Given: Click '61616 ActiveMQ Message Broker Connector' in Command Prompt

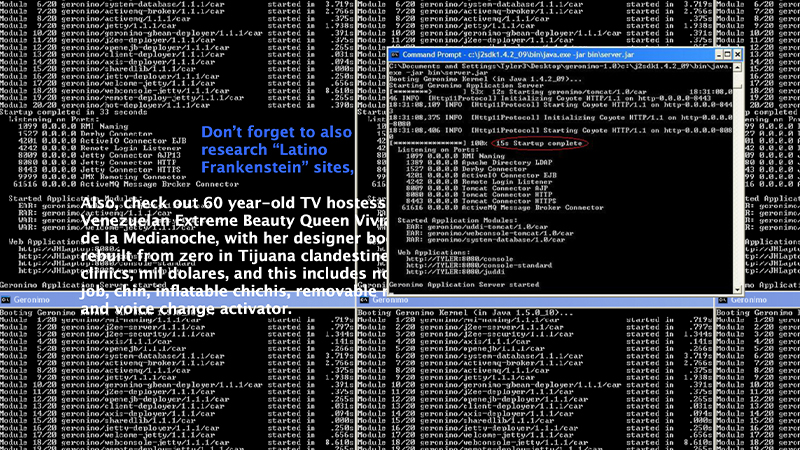Looking at the screenshot, I should point(503,208).
